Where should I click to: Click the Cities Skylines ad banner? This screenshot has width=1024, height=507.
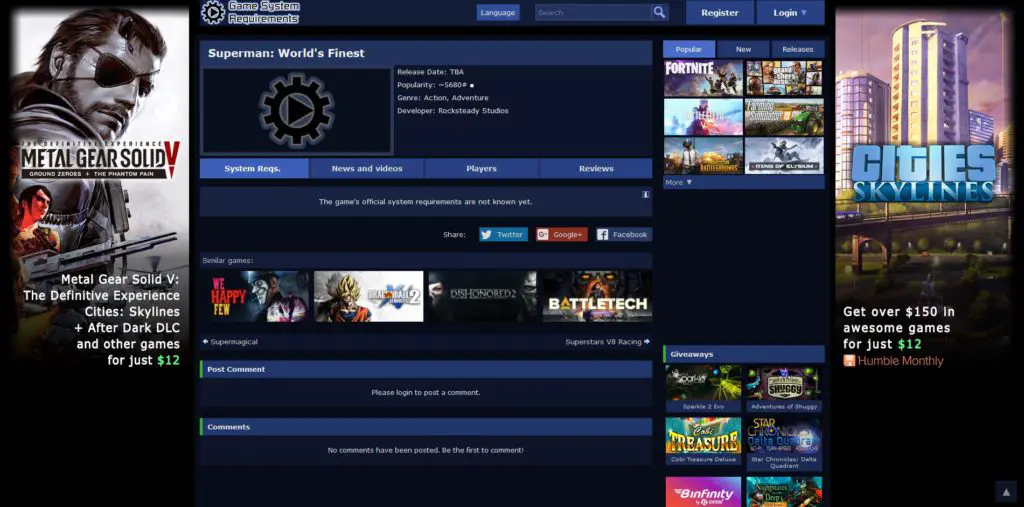tap(924, 189)
